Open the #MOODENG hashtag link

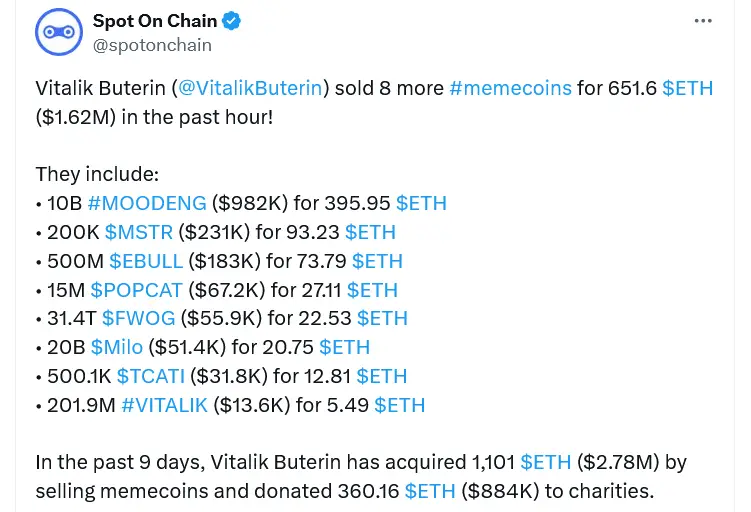click(x=147, y=203)
